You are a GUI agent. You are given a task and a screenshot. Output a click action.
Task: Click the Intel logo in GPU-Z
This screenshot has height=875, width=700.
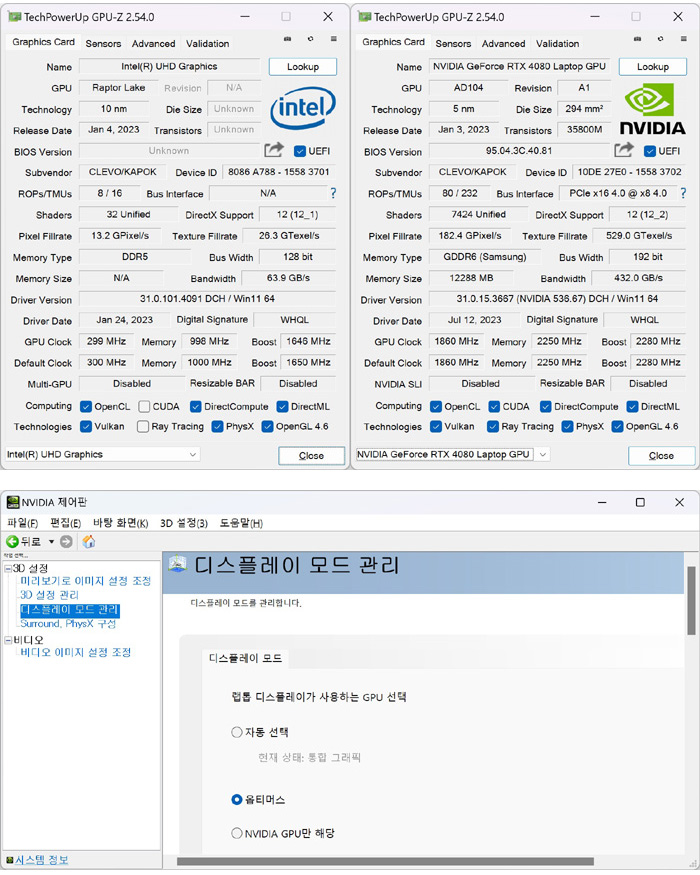303,107
